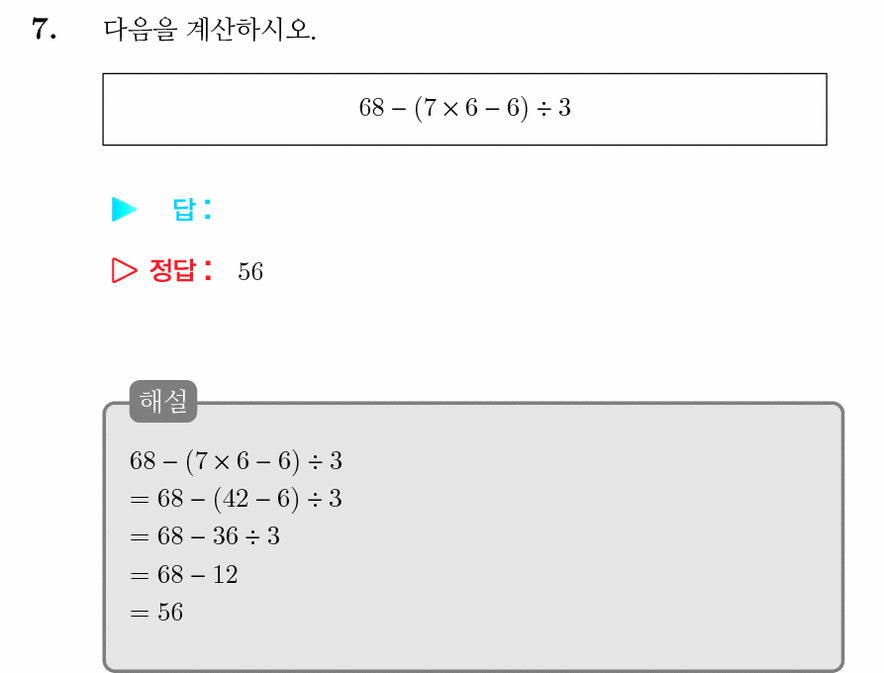
Task: Click the red 정답: label
Action: coord(181,270)
